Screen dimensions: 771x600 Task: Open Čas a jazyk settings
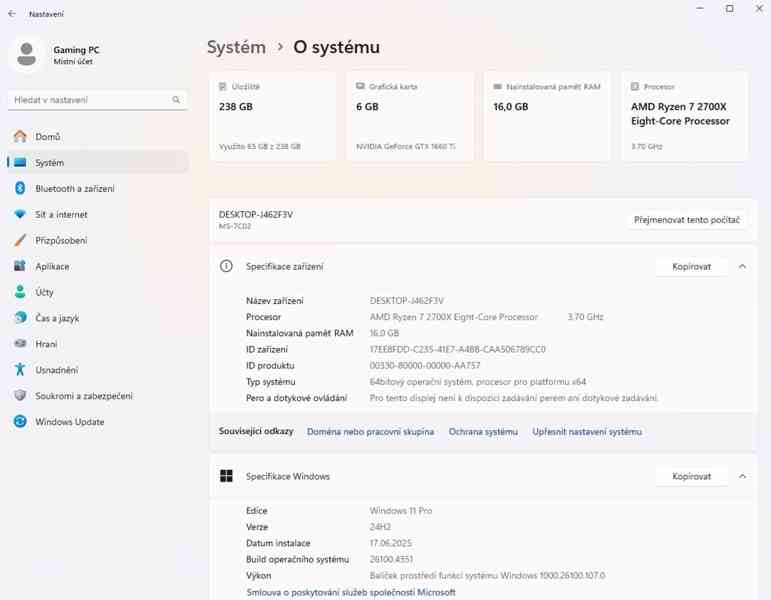point(97,318)
